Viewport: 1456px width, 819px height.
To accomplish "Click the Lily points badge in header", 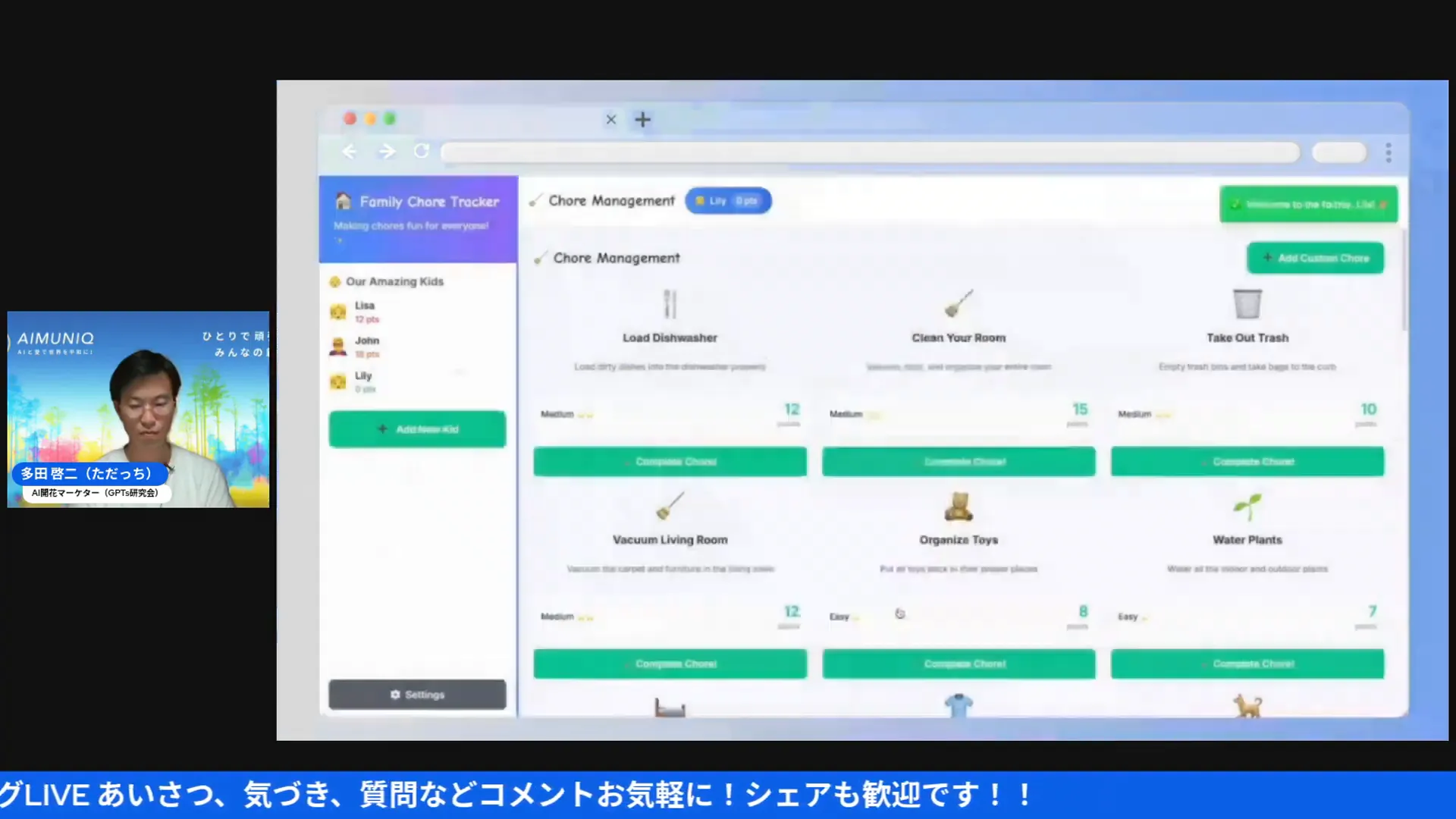I will 727,201.
